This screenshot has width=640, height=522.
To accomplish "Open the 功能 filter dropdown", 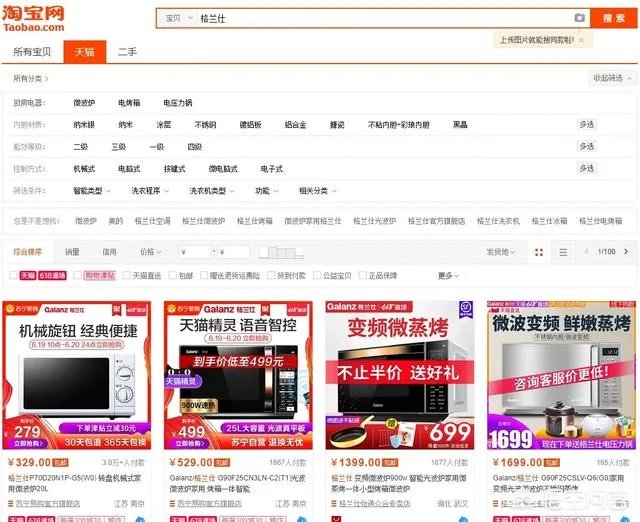I will click(x=267, y=191).
